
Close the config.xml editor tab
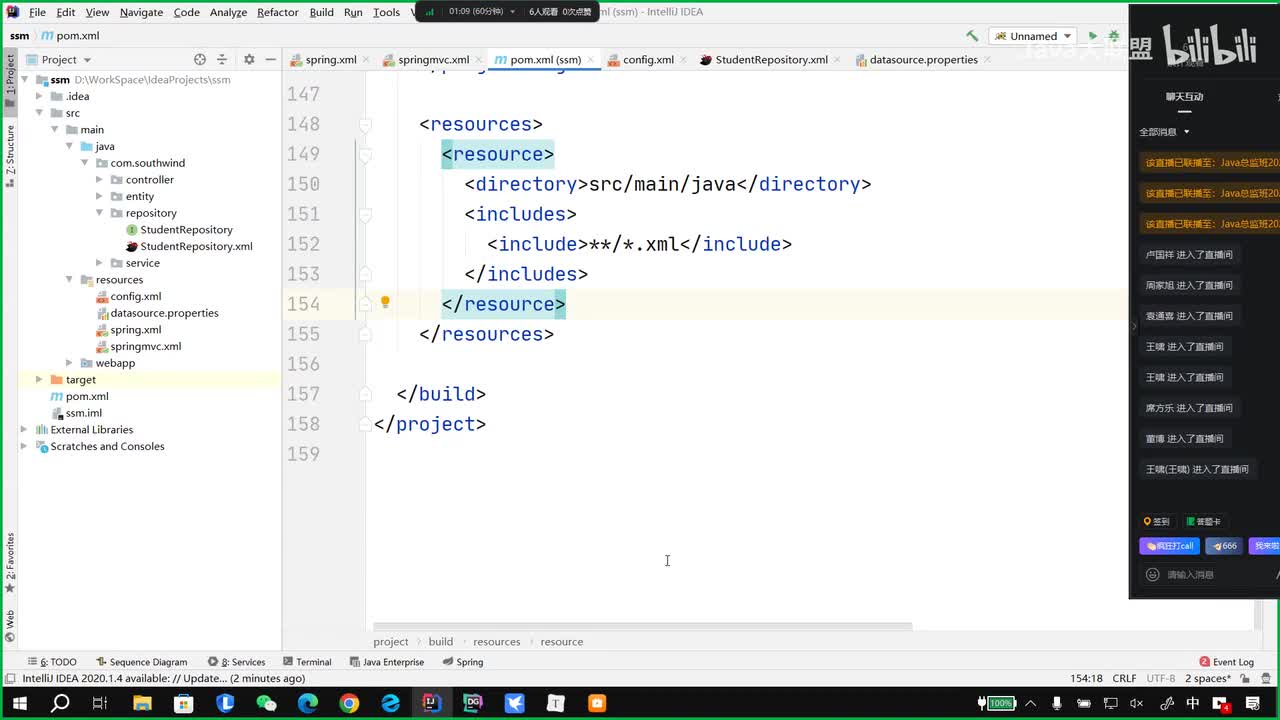point(683,60)
